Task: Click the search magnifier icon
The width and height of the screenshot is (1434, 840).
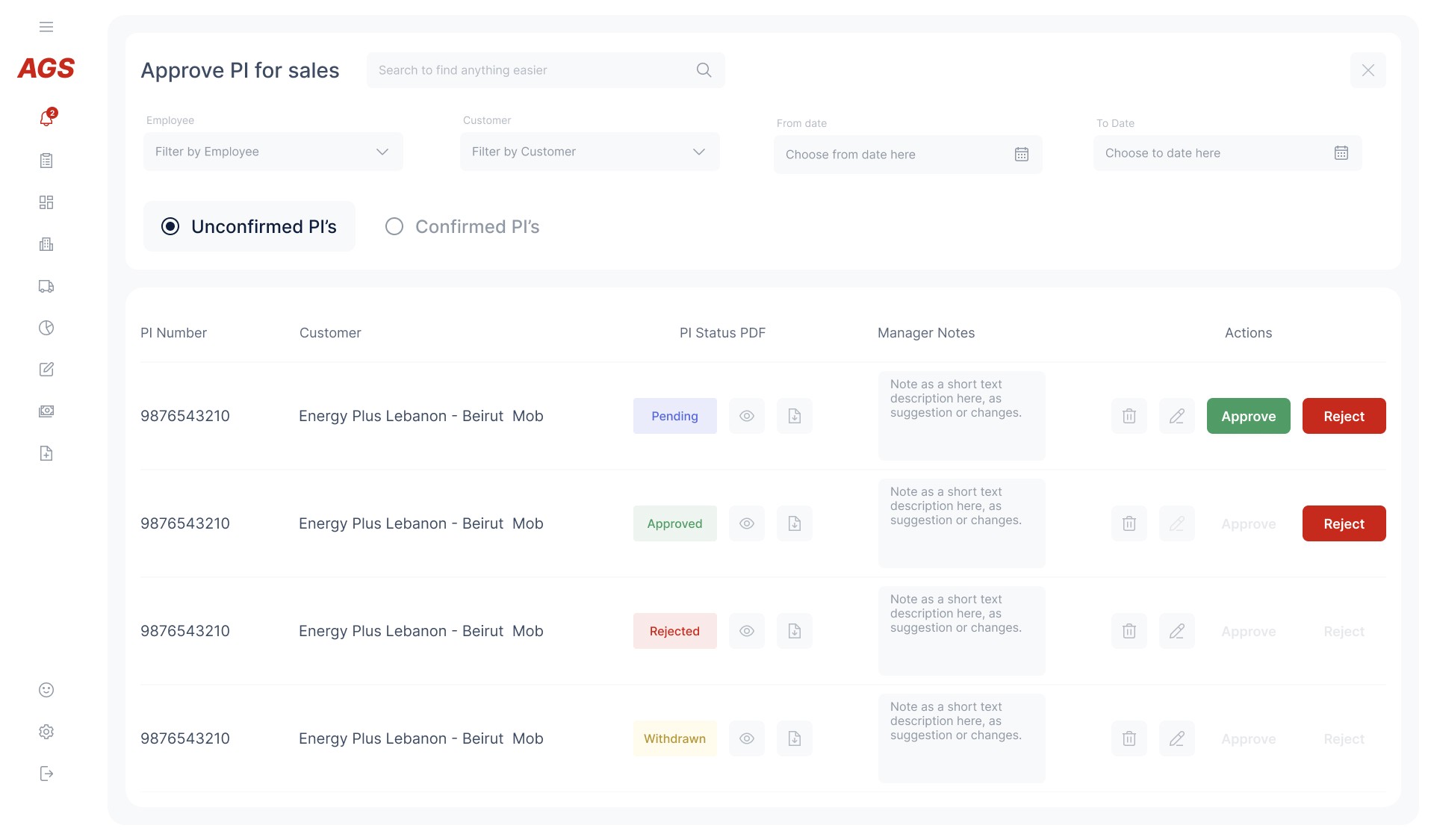Action: tap(704, 70)
